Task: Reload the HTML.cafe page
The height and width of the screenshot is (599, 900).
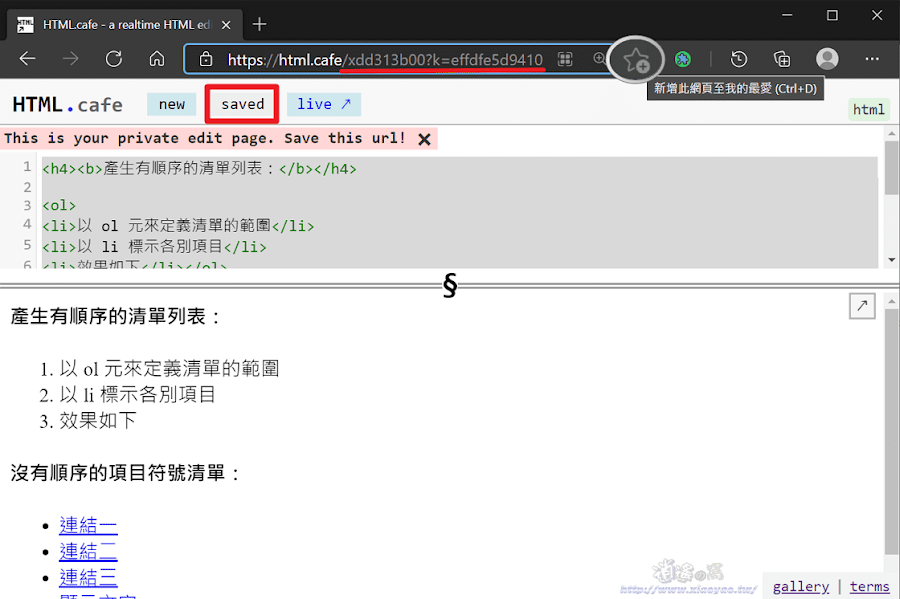Action: [114, 59]
